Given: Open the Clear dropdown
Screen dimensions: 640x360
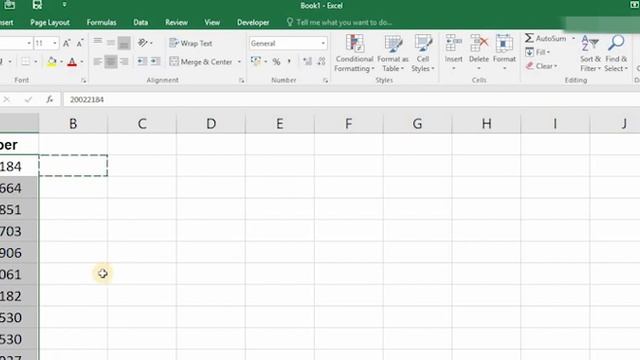Looking at the screenshot, I should [541, 66].
